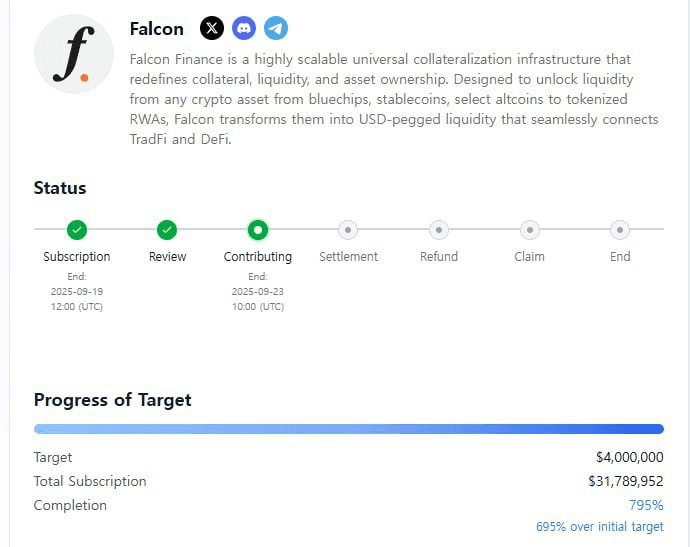
Task: Click the Review step green checkmark
Action: pyautogui.click(x=167, y=230)
